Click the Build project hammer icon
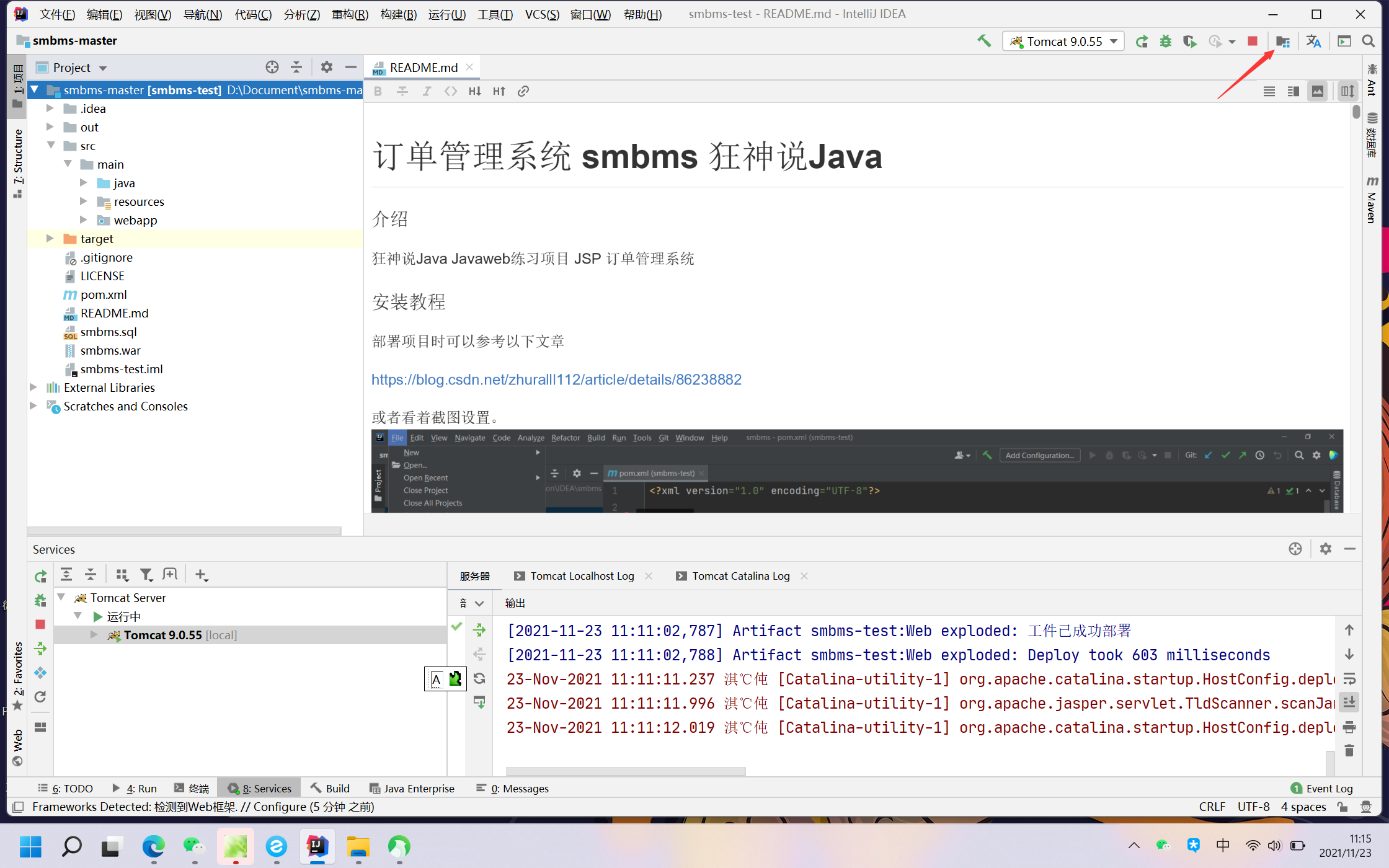 point(984,41)
